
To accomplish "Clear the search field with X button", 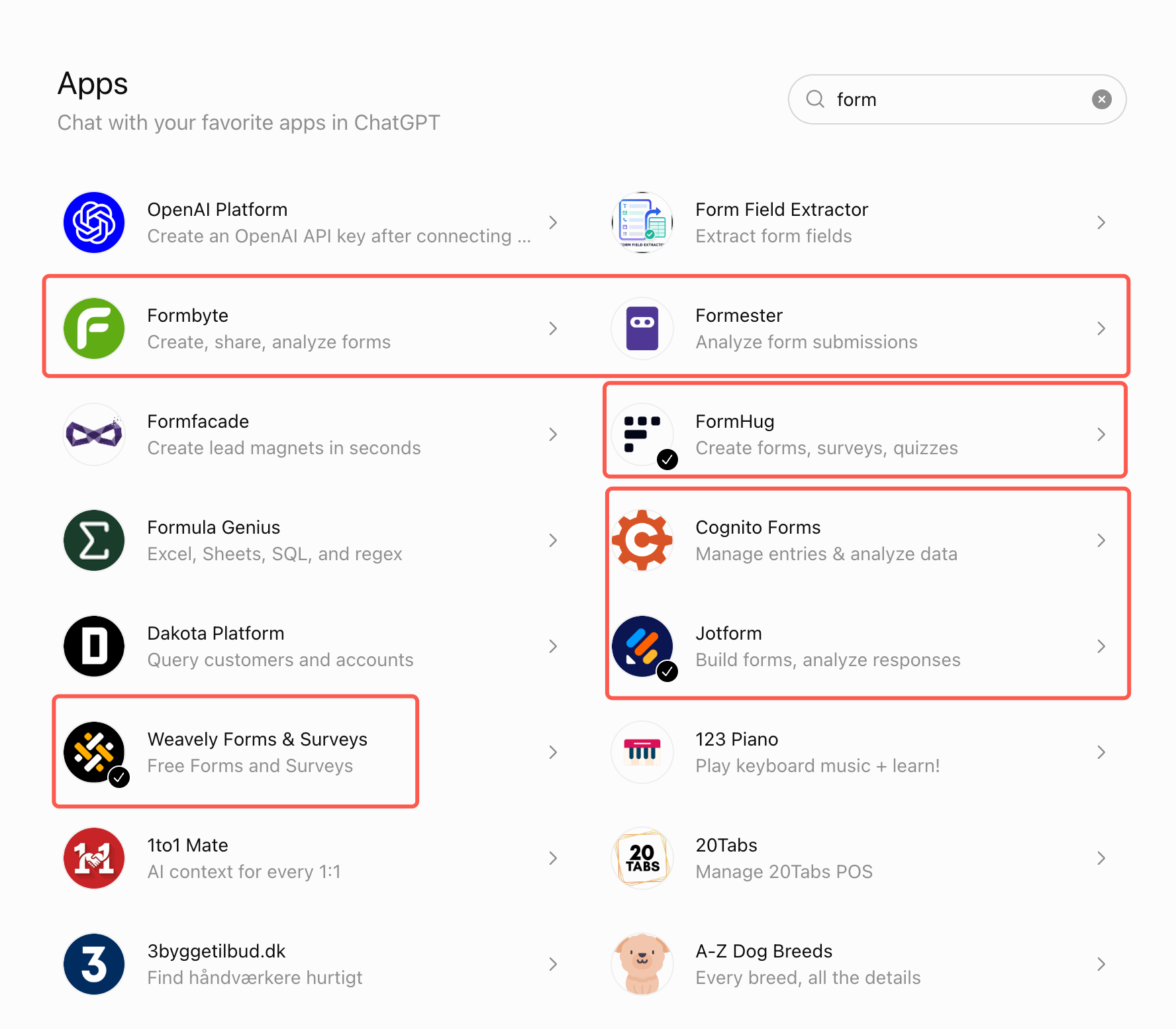I will 1102,99.
